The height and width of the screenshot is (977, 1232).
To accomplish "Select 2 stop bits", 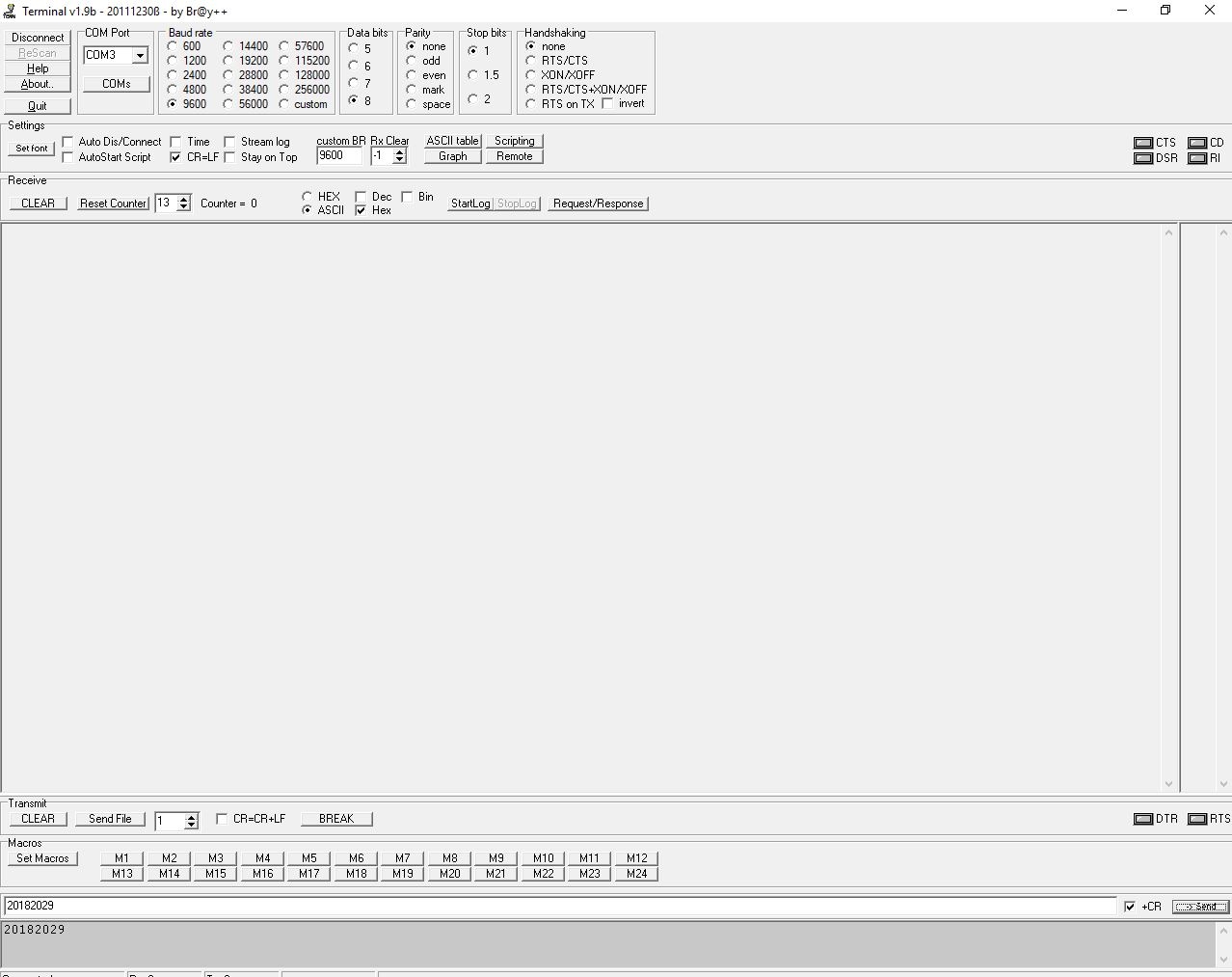I will pyautogui.click(x=473, y=98).
